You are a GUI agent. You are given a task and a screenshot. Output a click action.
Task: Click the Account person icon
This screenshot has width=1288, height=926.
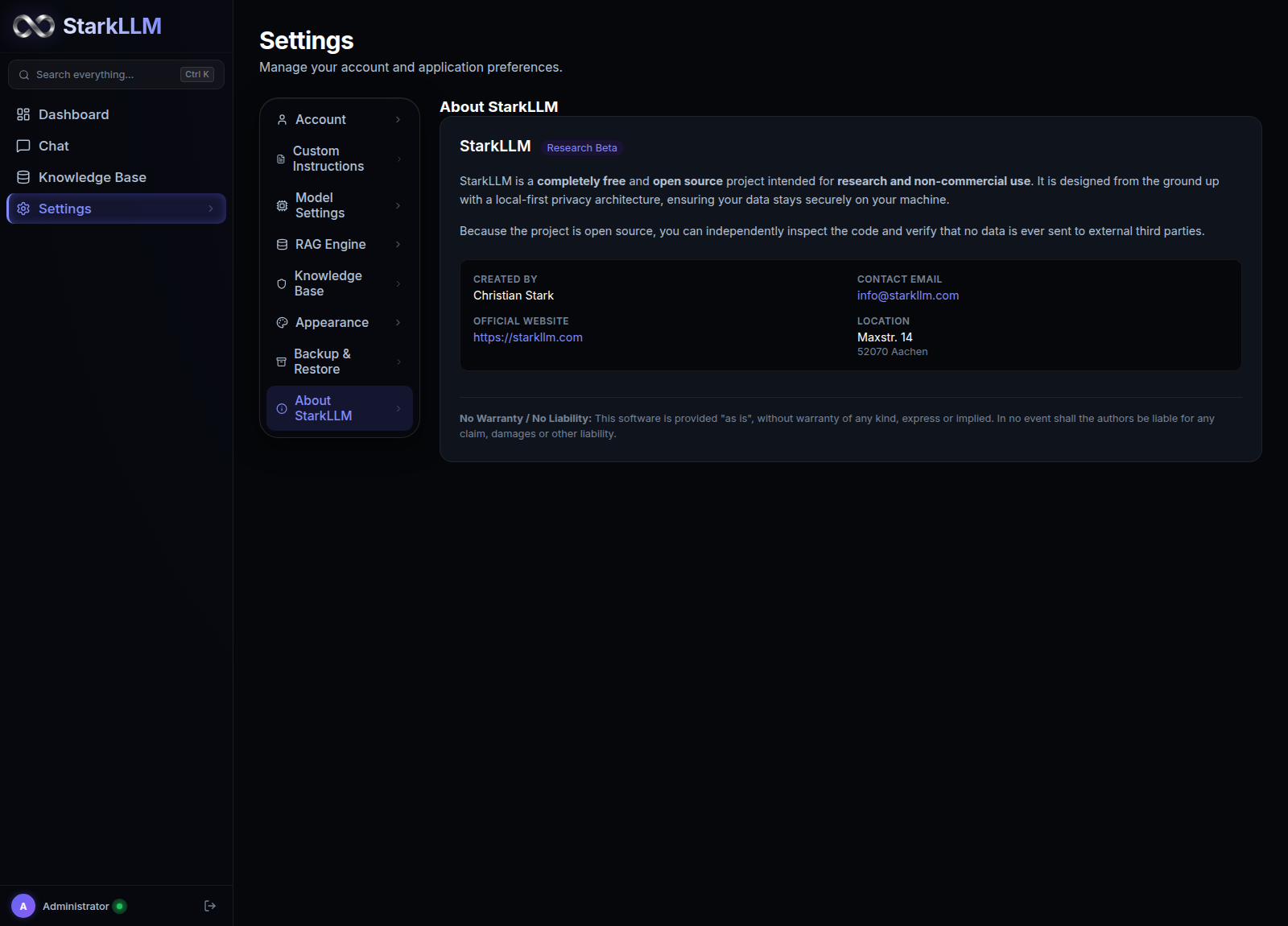coord(282,119)
